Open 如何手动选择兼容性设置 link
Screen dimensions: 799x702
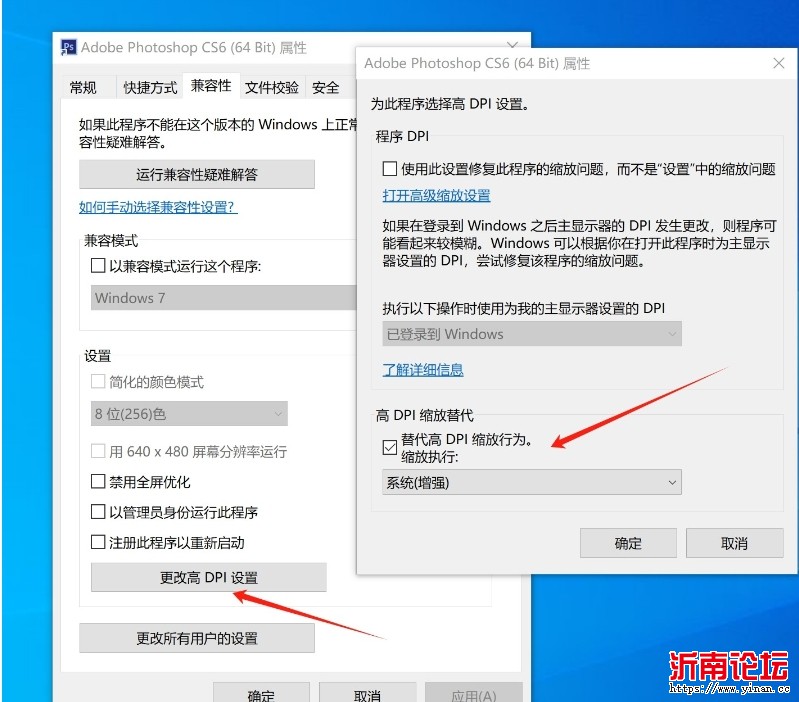coord(158,207)
